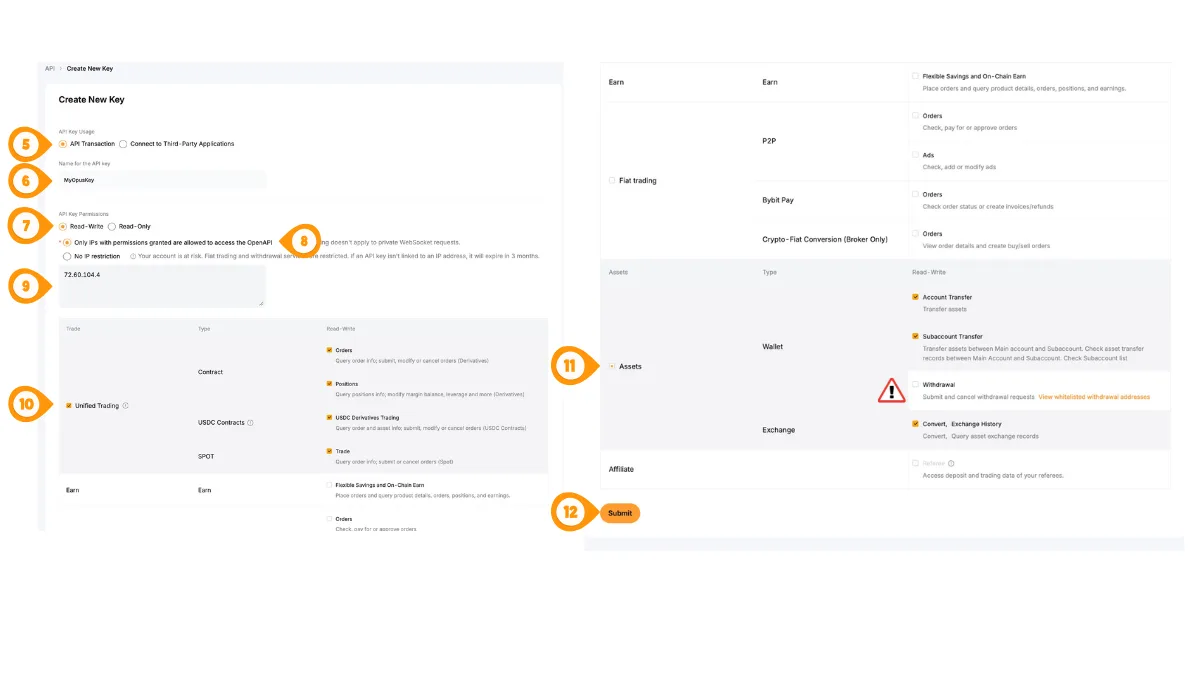
Task: Enable the Bybit Pay Orders checkbox
Action: click(915, 194)
